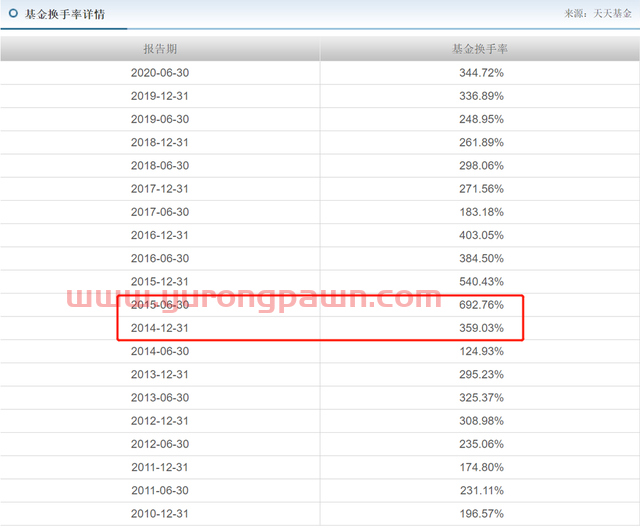The height and width of the screenshot is (531, 640).
Task: Select the date cell 2015-06-30
Action: click(160, 305)
